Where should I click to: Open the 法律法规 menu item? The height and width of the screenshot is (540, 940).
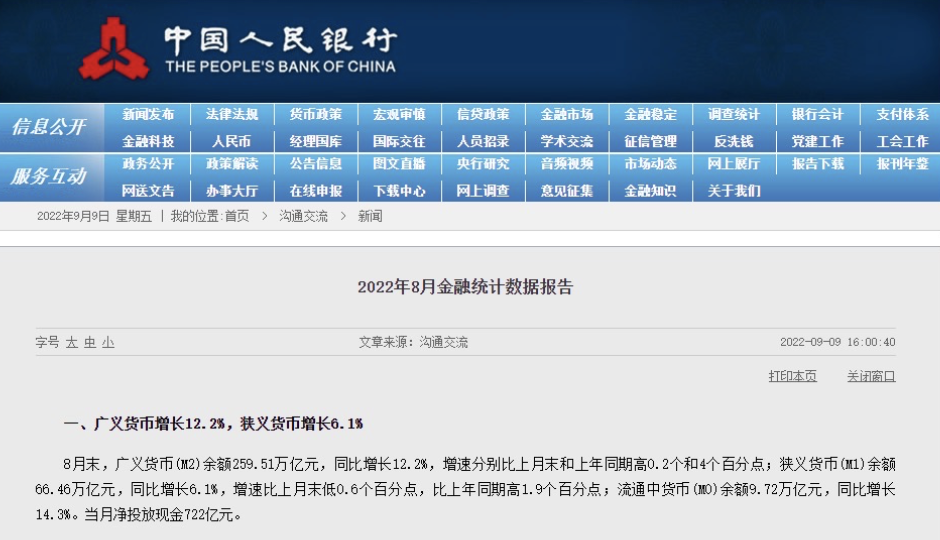click(232, 114)
